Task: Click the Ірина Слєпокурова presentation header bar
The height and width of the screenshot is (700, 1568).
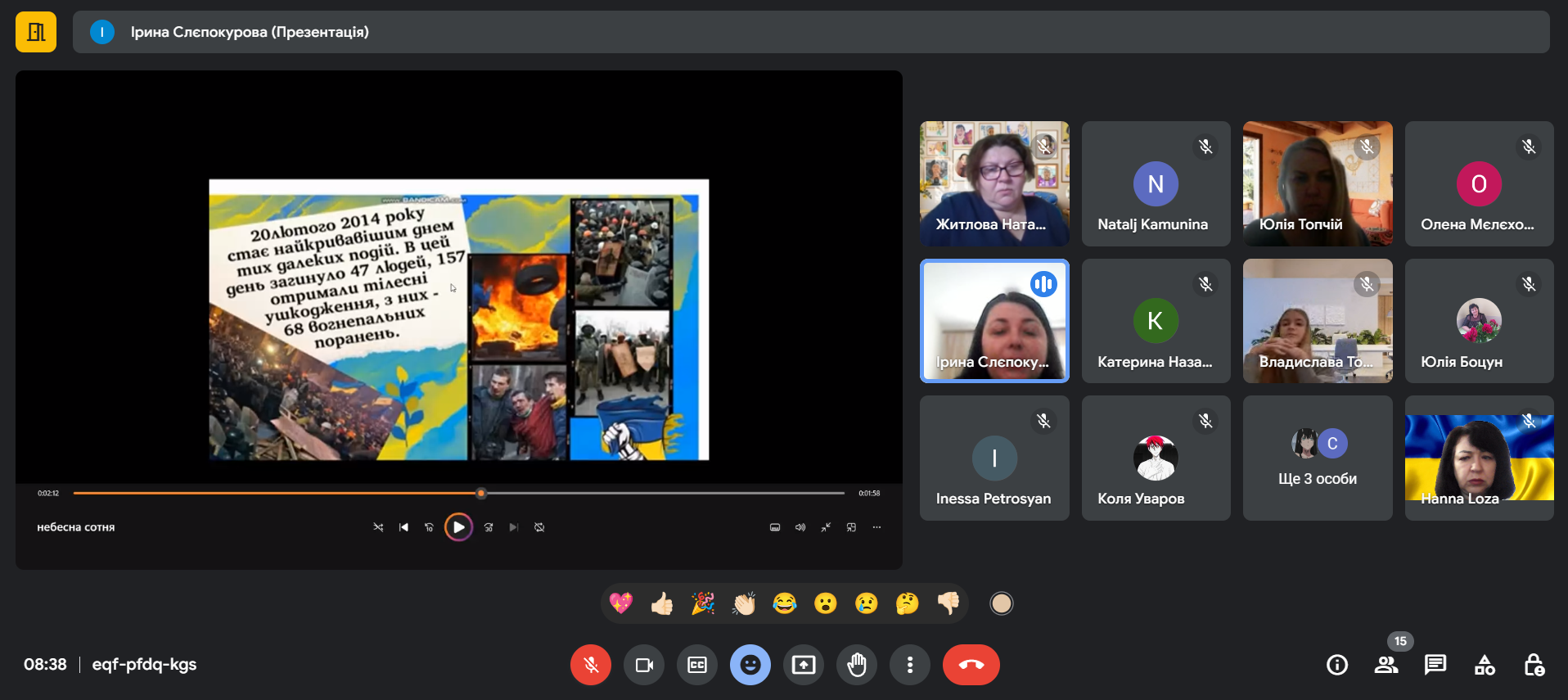Action: [810, 32]
